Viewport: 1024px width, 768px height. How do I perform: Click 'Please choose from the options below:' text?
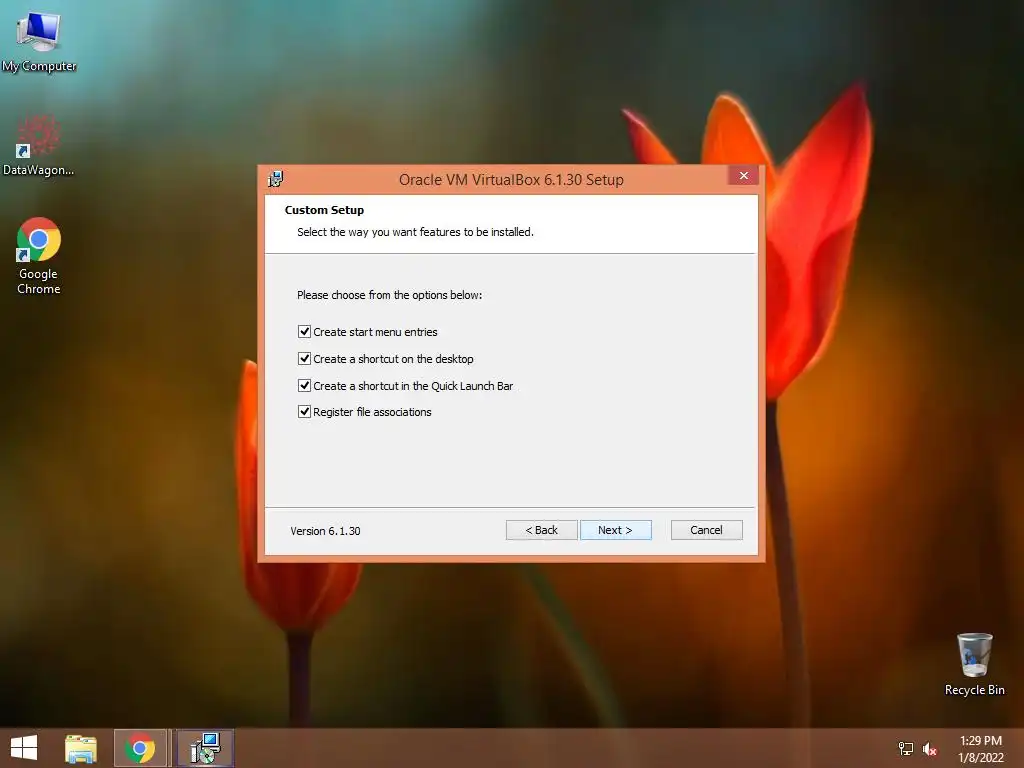(389, 295)
